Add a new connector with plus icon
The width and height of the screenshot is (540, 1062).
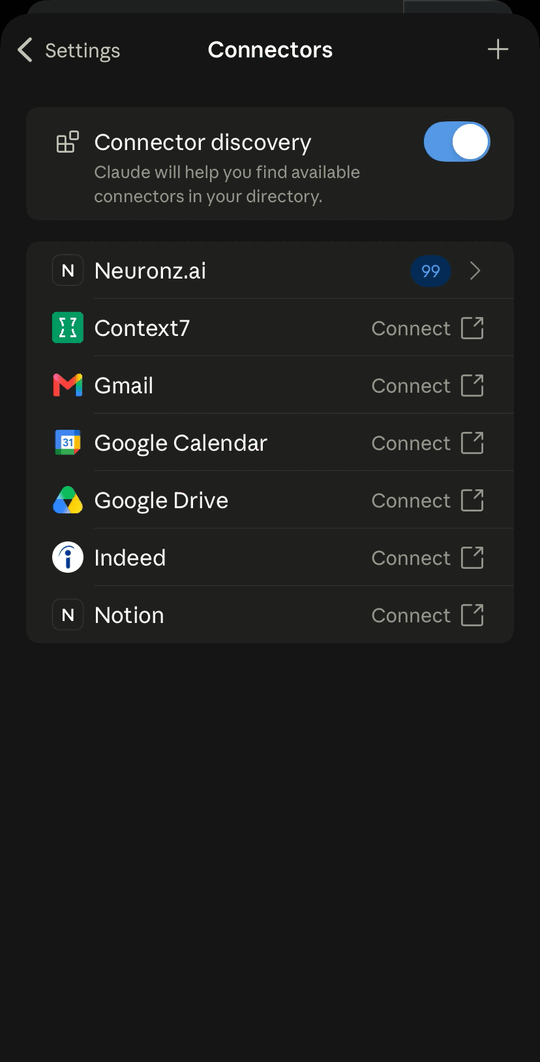(498, 49)
